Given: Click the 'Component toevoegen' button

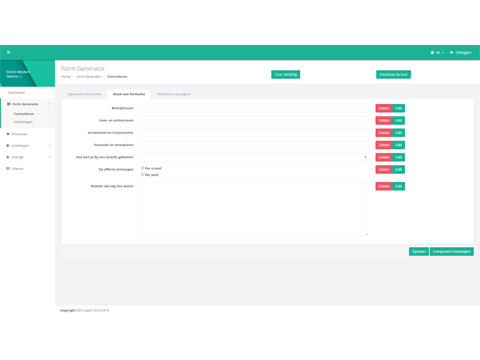Looking at the screenshot, I should tap(452, 252).
